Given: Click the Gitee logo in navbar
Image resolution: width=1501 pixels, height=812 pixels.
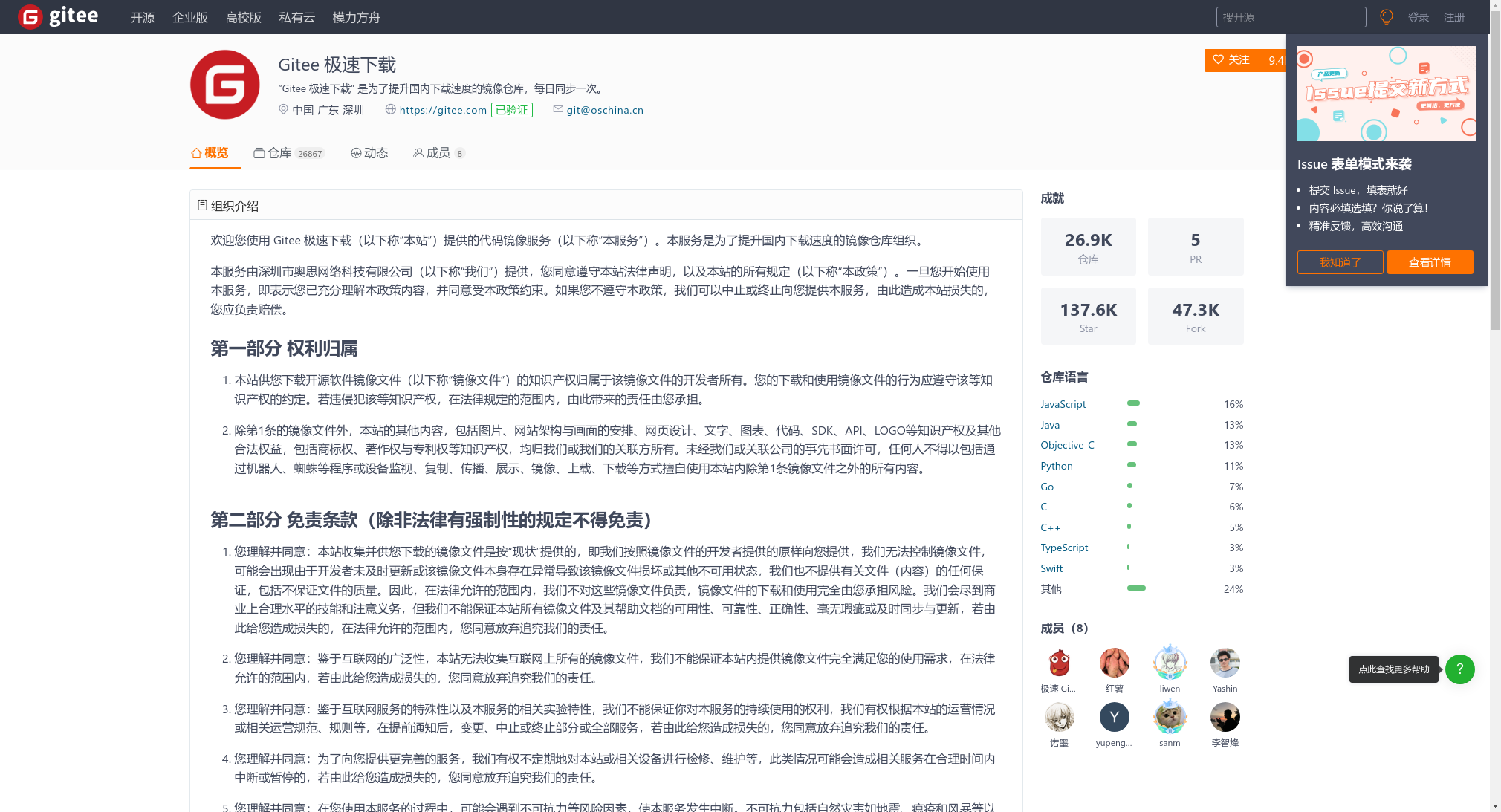Looking at the screenshot, I should (58, 16).
